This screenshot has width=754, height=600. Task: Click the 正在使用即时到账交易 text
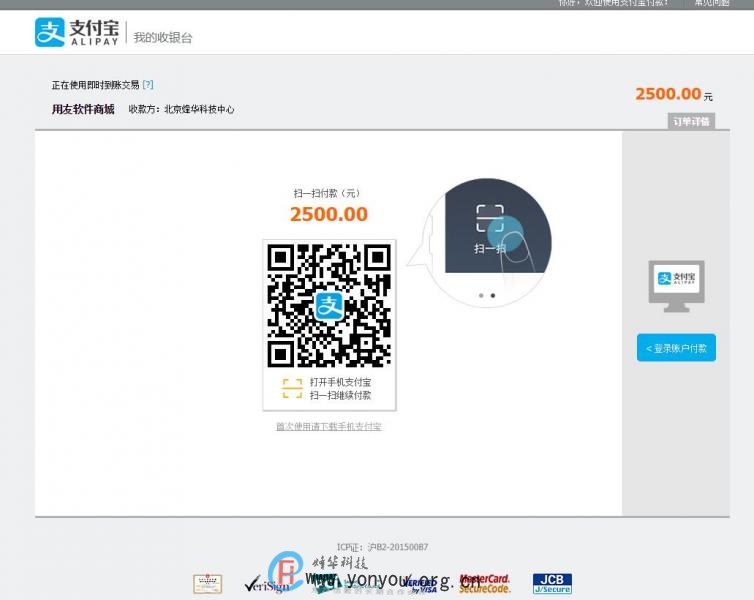(x=95, y=85)
